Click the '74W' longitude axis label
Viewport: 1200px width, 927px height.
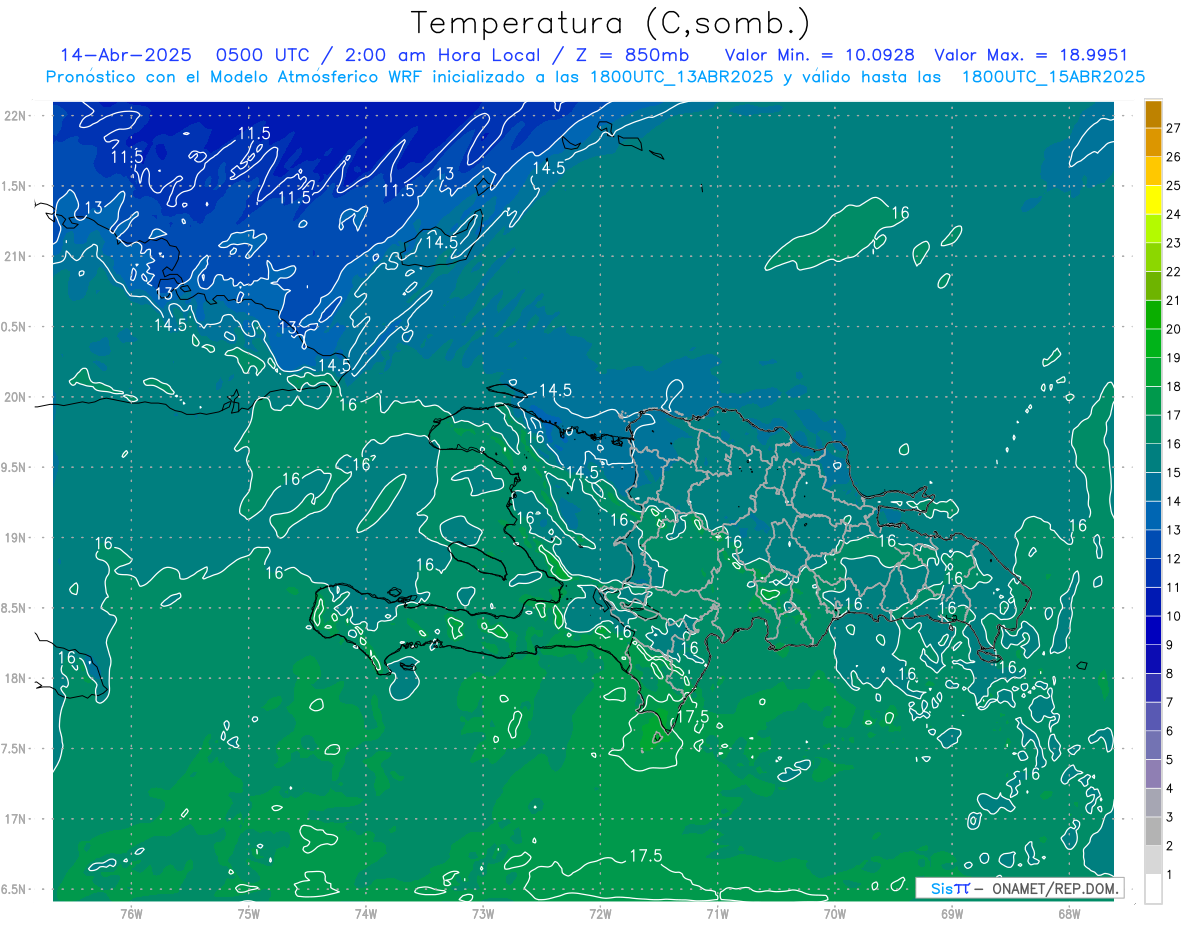coord(365,914)
